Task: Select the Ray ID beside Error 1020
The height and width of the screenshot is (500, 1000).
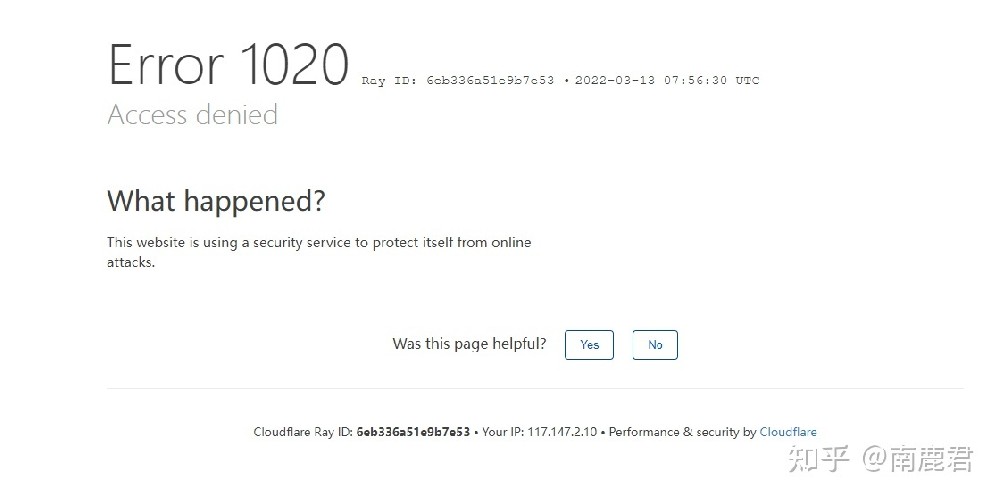Action: click(458, 80)
